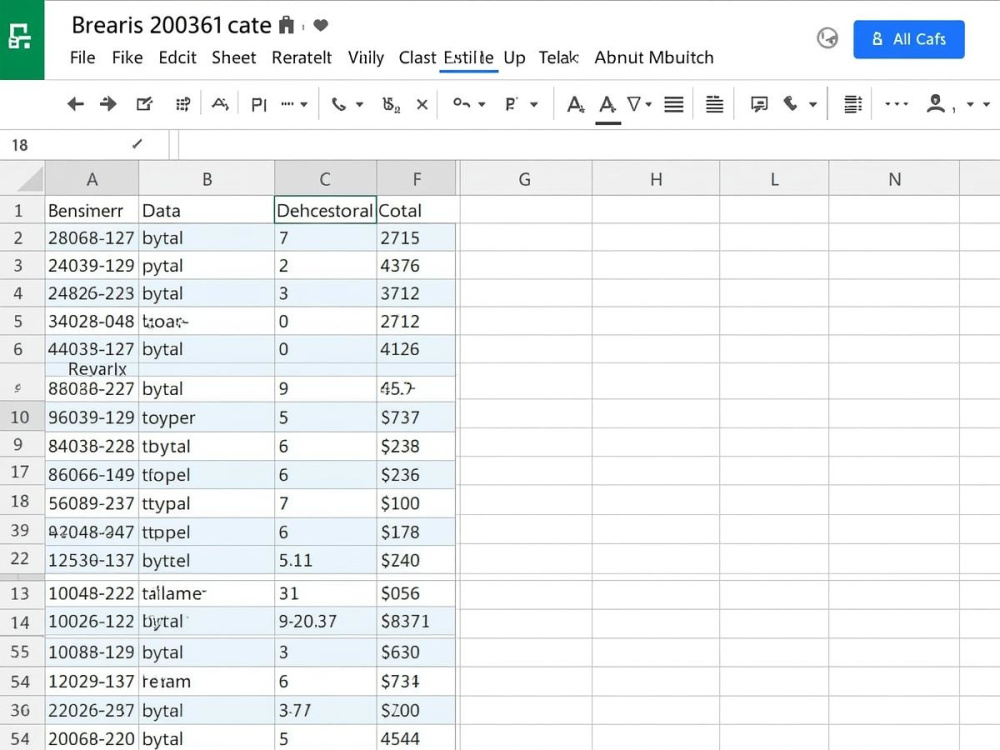Open the Sheet menu
This screenshot has width=1000, height=750.
click(x=233, y=57)
